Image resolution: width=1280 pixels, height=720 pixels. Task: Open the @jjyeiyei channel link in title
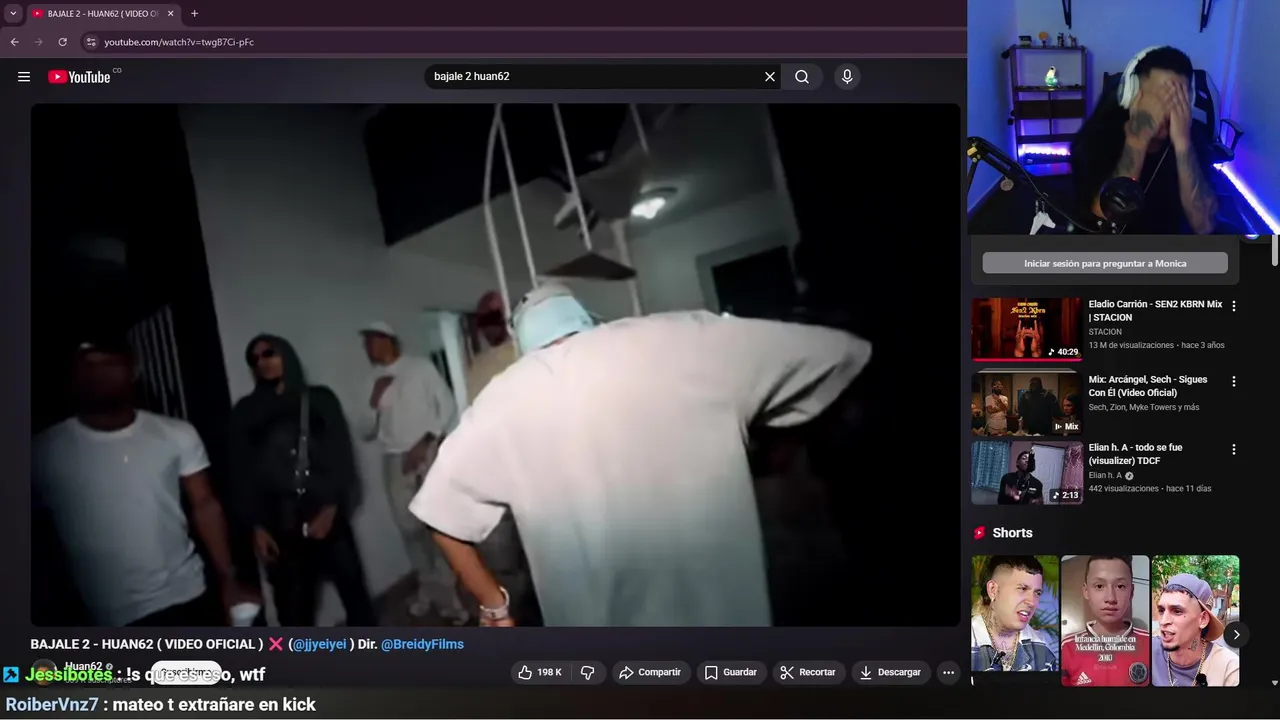[320, 644]
